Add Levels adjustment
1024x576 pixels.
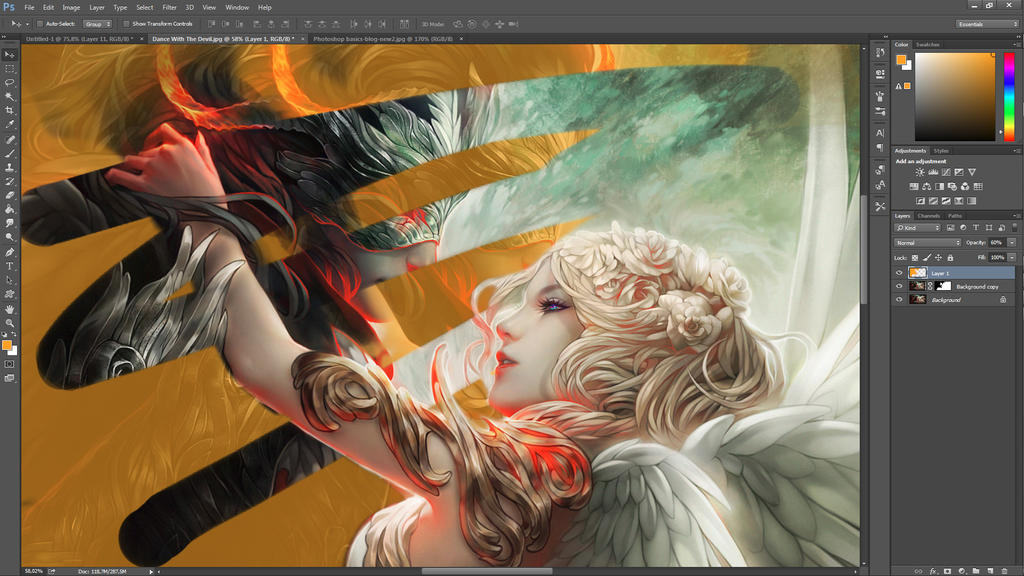[933, 172]
